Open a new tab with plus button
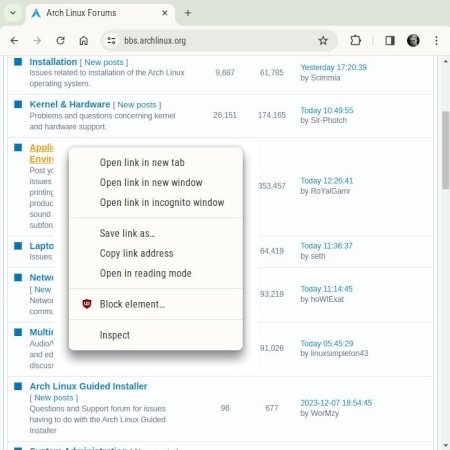450x450 pixels. (x=188, y=13)
